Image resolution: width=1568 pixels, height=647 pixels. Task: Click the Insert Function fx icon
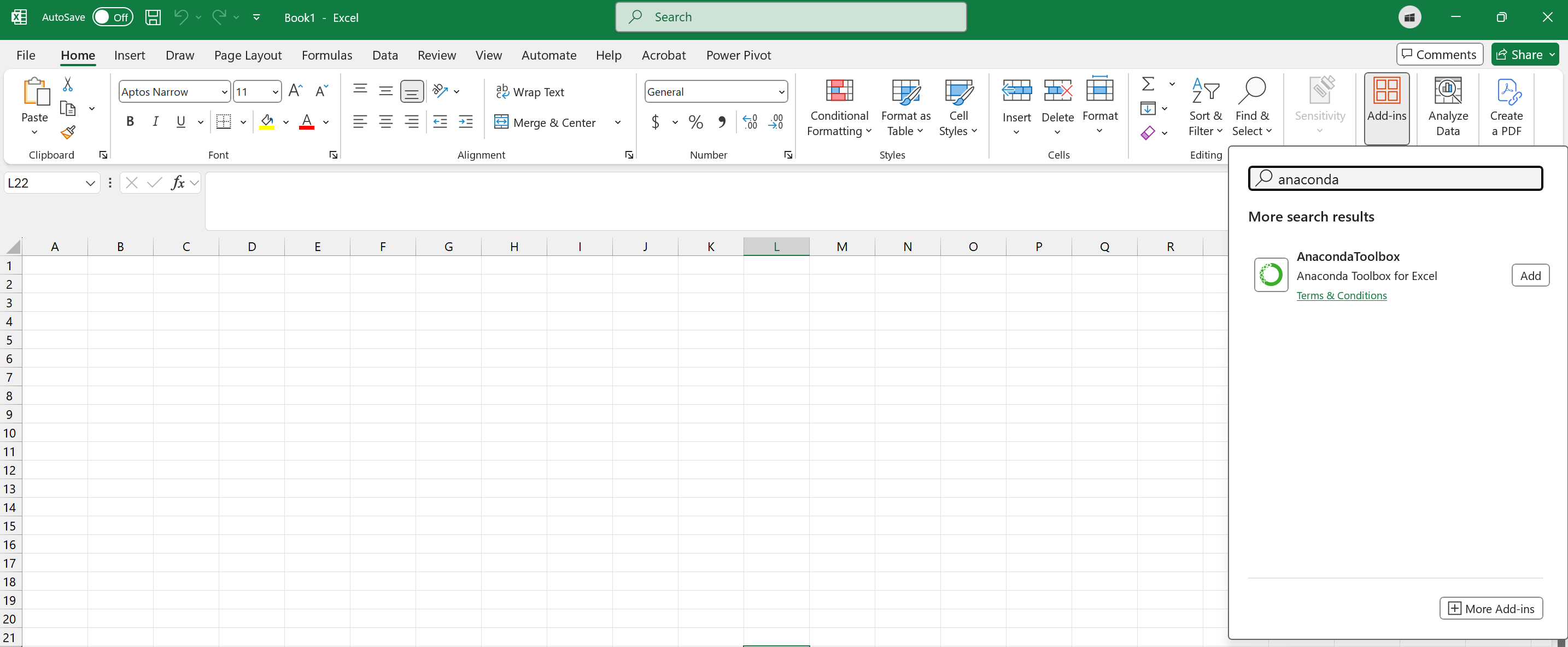click(177, 183)
